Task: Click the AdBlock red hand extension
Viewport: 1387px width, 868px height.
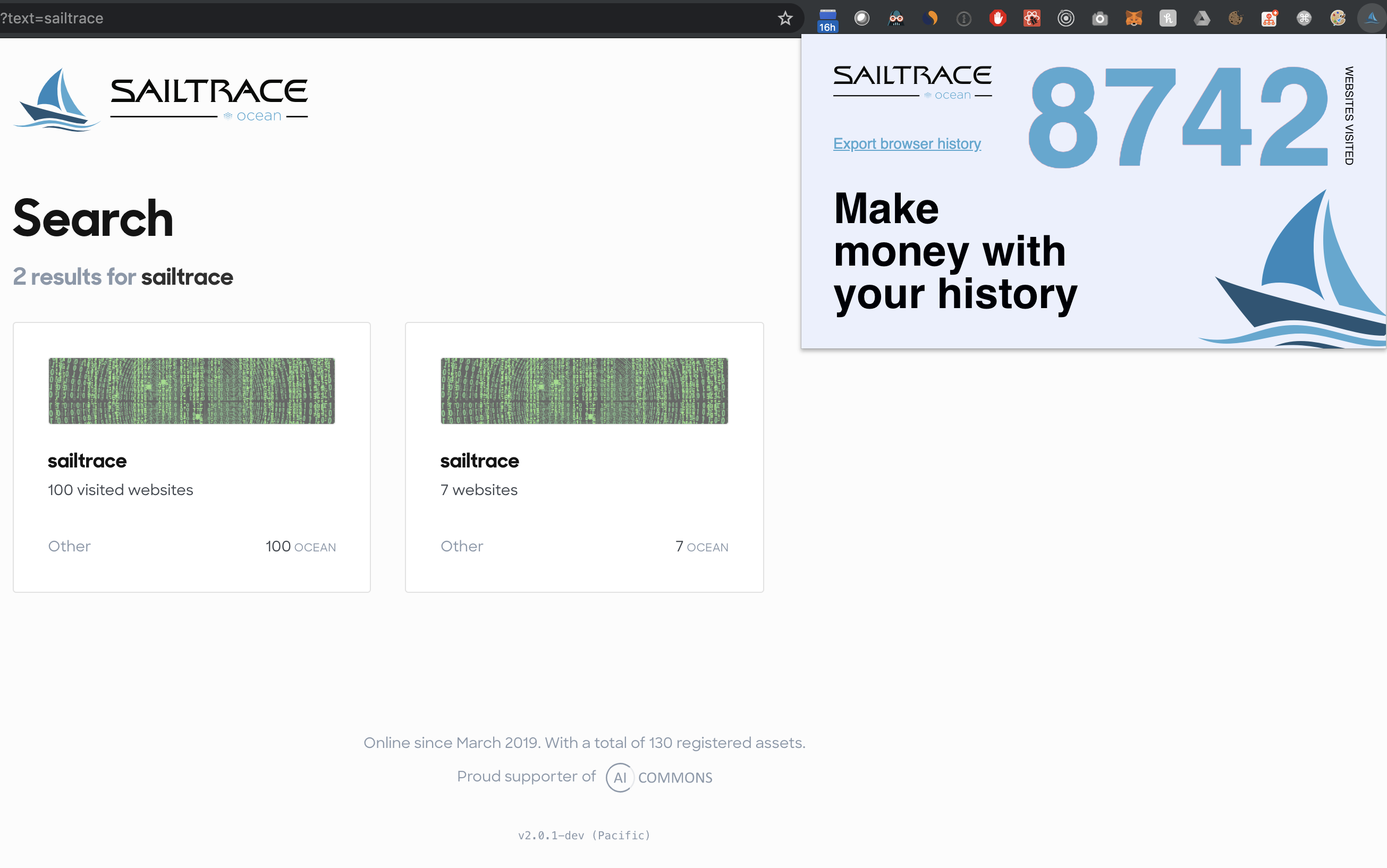Action: pyautogui.click(x=998, y=19)
